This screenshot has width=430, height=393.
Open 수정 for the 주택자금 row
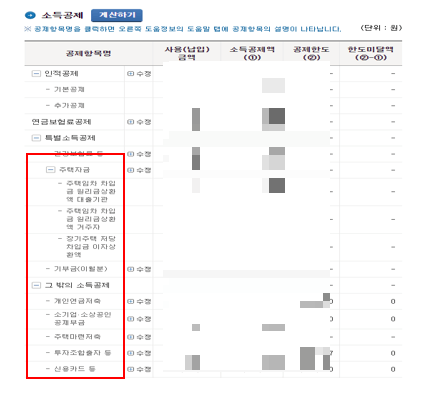139,170
